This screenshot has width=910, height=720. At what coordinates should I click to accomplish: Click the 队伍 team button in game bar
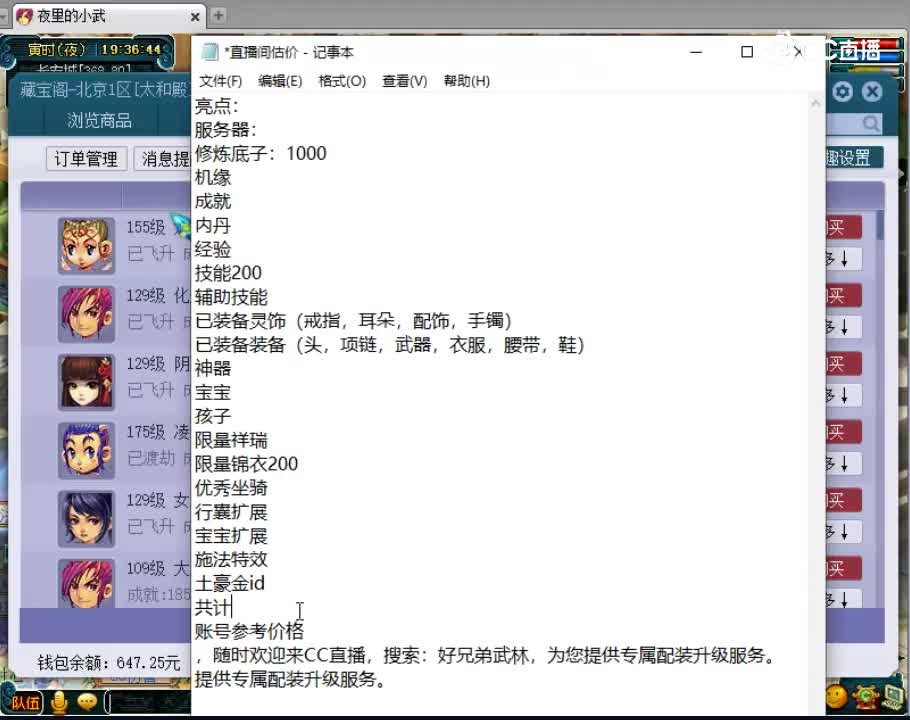point(26,703)
